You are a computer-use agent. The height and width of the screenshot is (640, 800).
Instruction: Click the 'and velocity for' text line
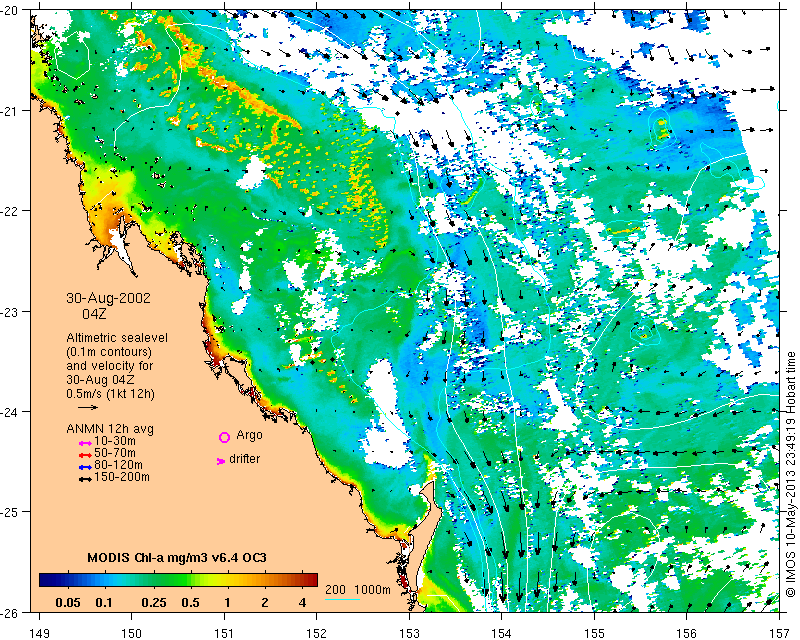(110, 366)
